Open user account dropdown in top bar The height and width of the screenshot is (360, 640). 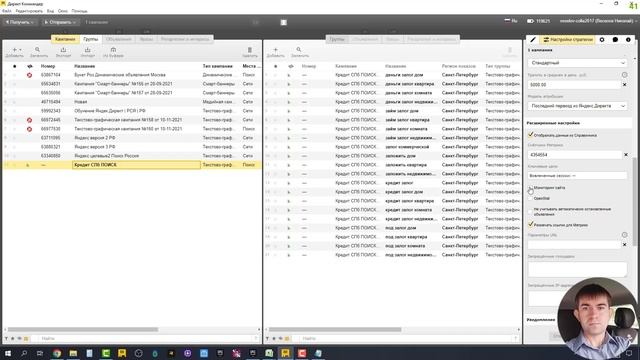(598, 21)
